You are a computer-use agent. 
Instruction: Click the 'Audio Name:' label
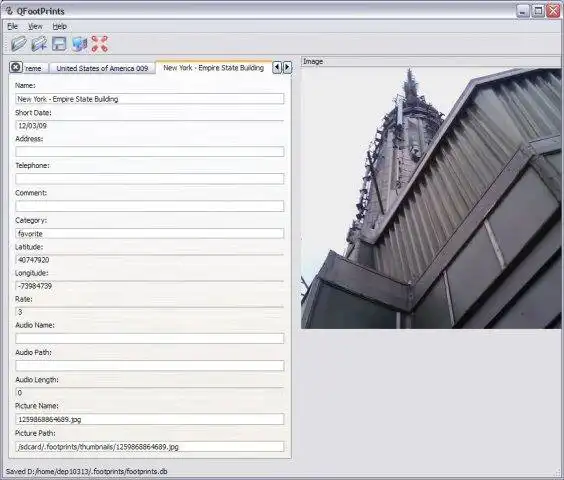coord(35,325)
